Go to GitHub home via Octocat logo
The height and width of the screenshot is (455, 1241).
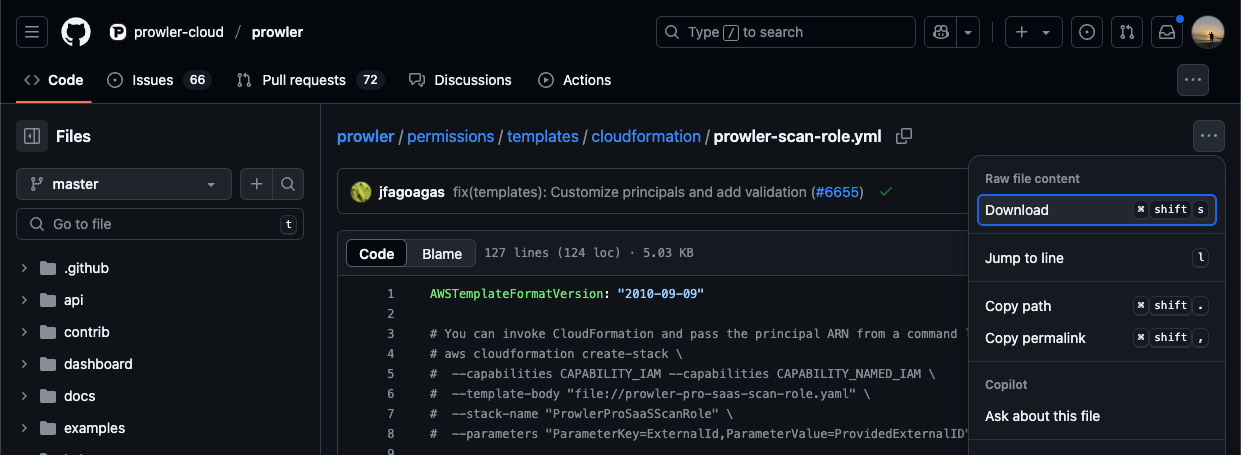(76, 32)
